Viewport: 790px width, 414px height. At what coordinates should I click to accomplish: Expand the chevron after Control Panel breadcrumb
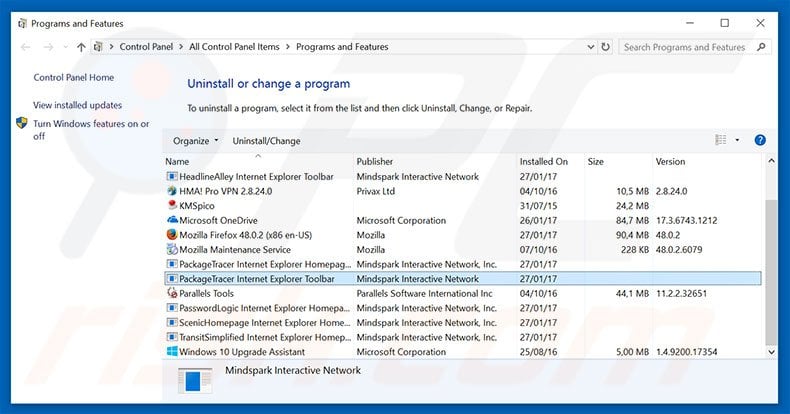coord(181,47)
